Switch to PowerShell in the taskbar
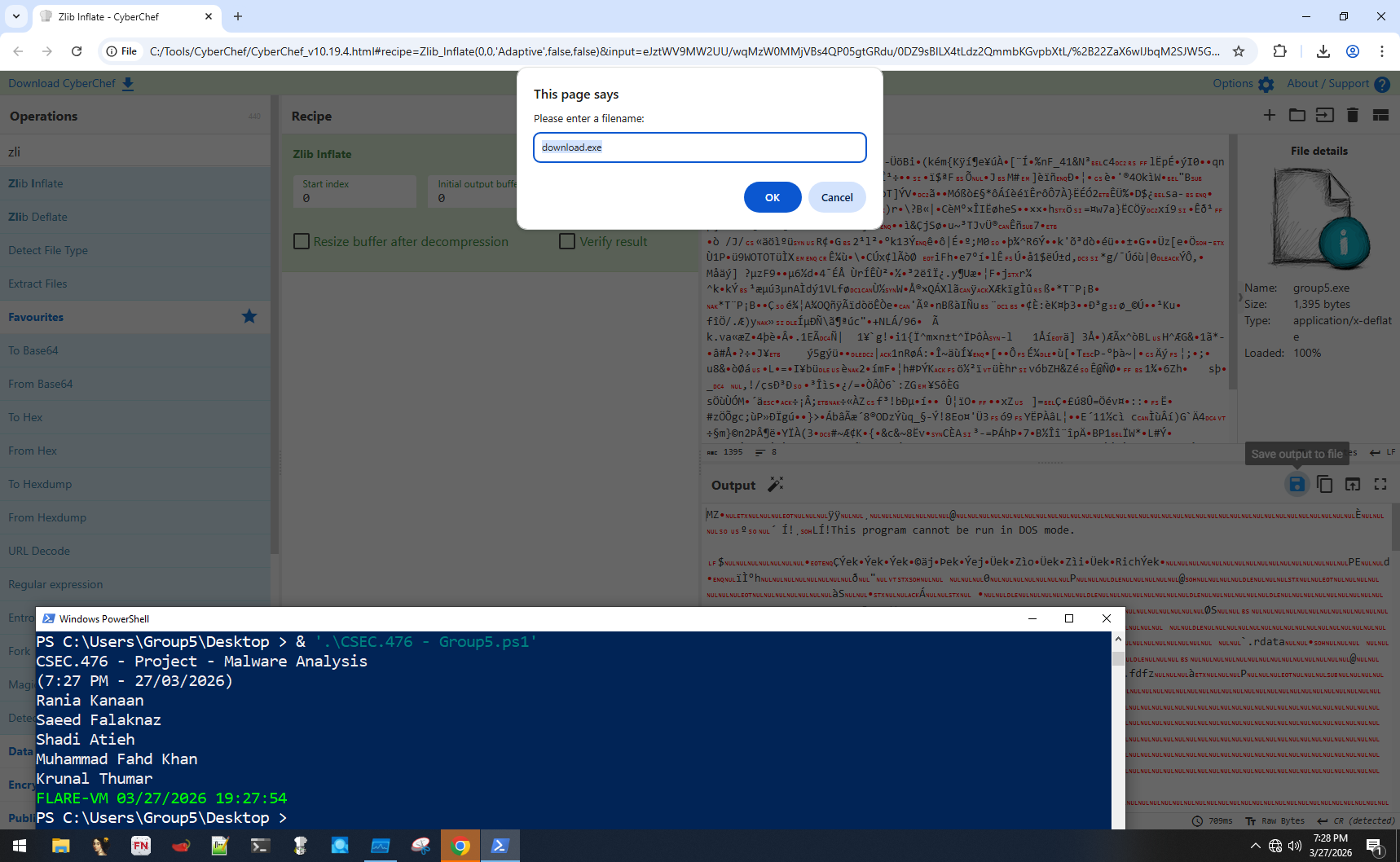1400x862 pixels. [x=500, y=846]
